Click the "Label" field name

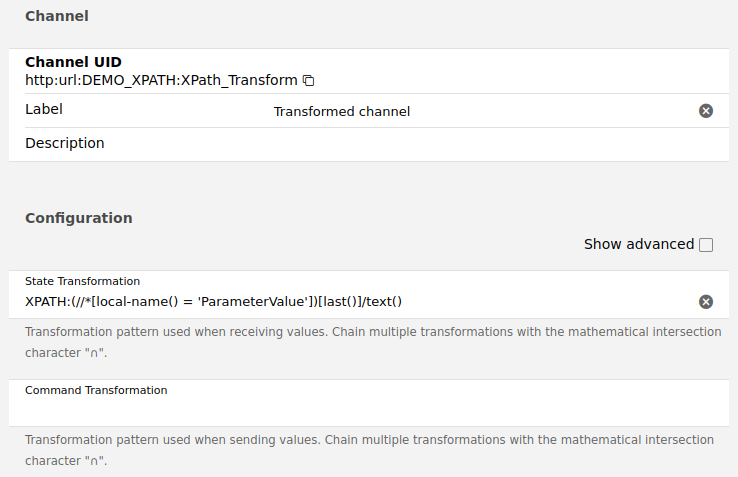pyautogui.click(x=44, y=109)
